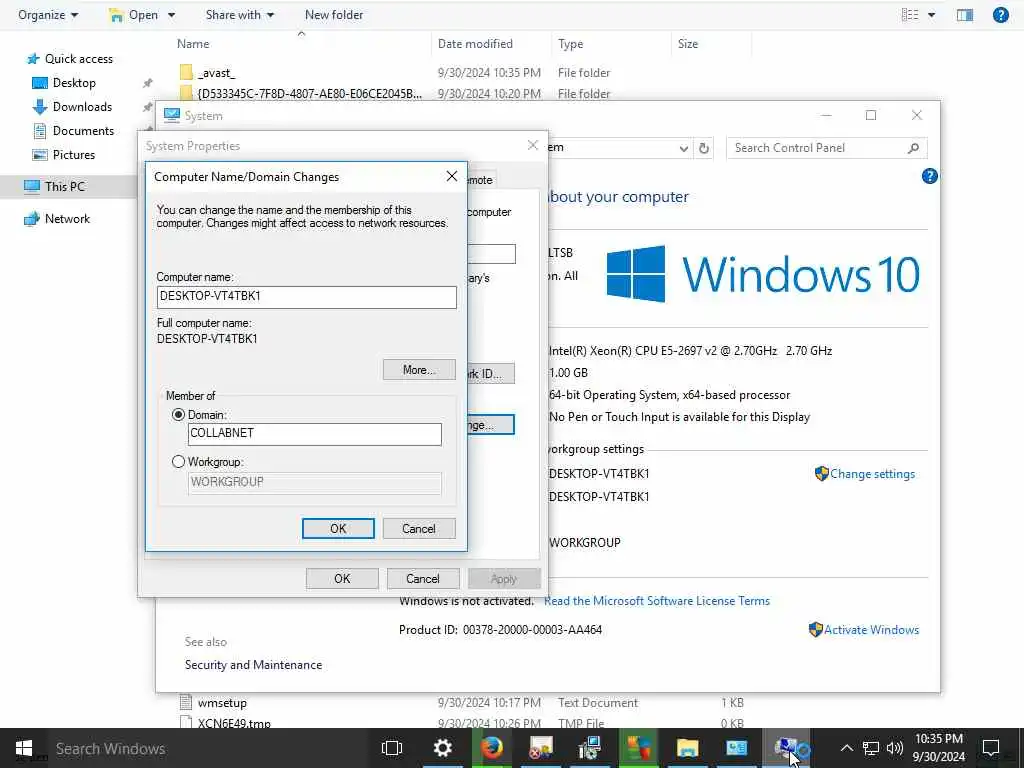Image resolution: width=1024 pixels, height=768 pixels.
Task: Confirm domain changes with inner OK button
Action: click(x=338, y=528)
